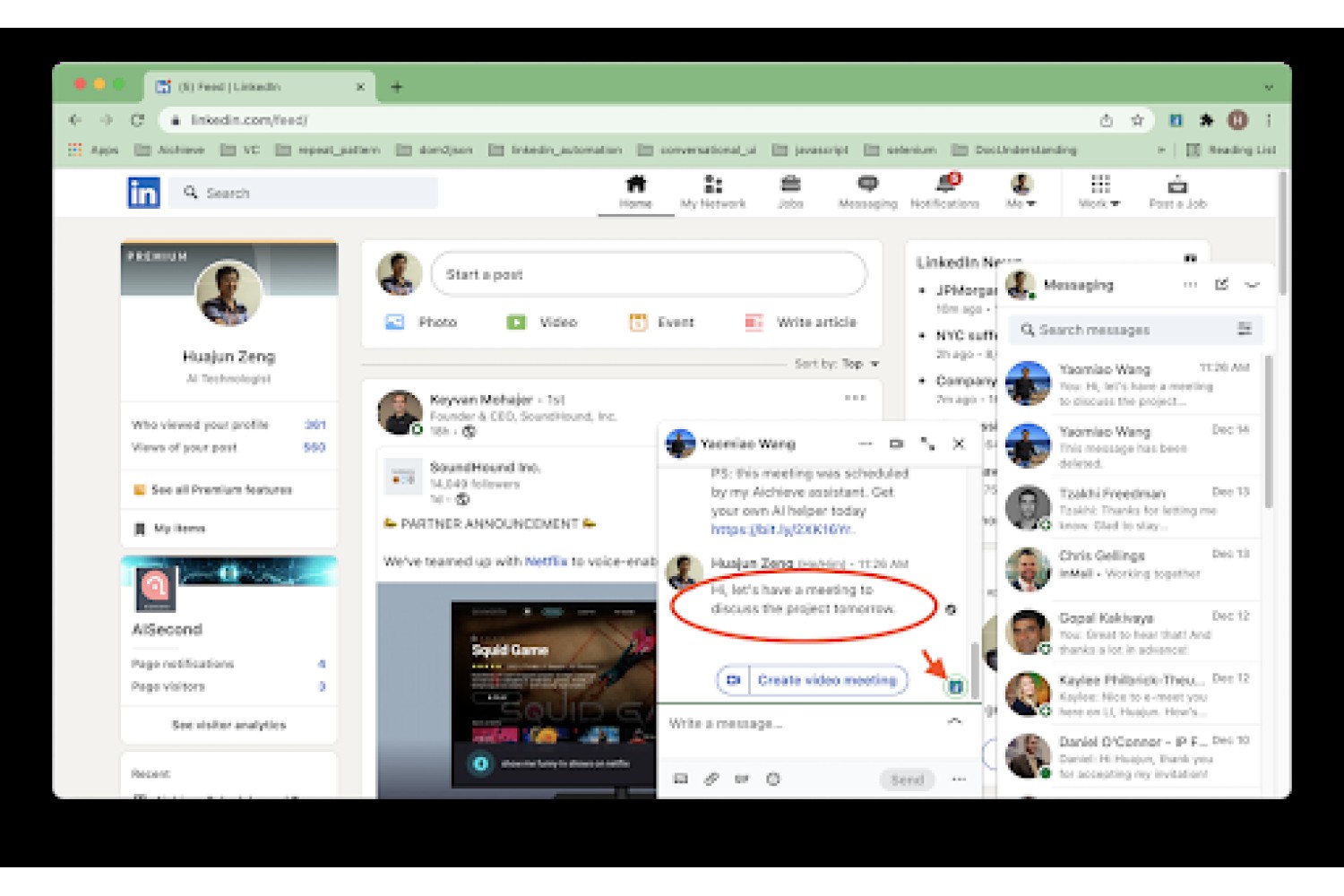Open Reading List
The height and width of the screenshot is (896, 1344).
point(1231,150)
